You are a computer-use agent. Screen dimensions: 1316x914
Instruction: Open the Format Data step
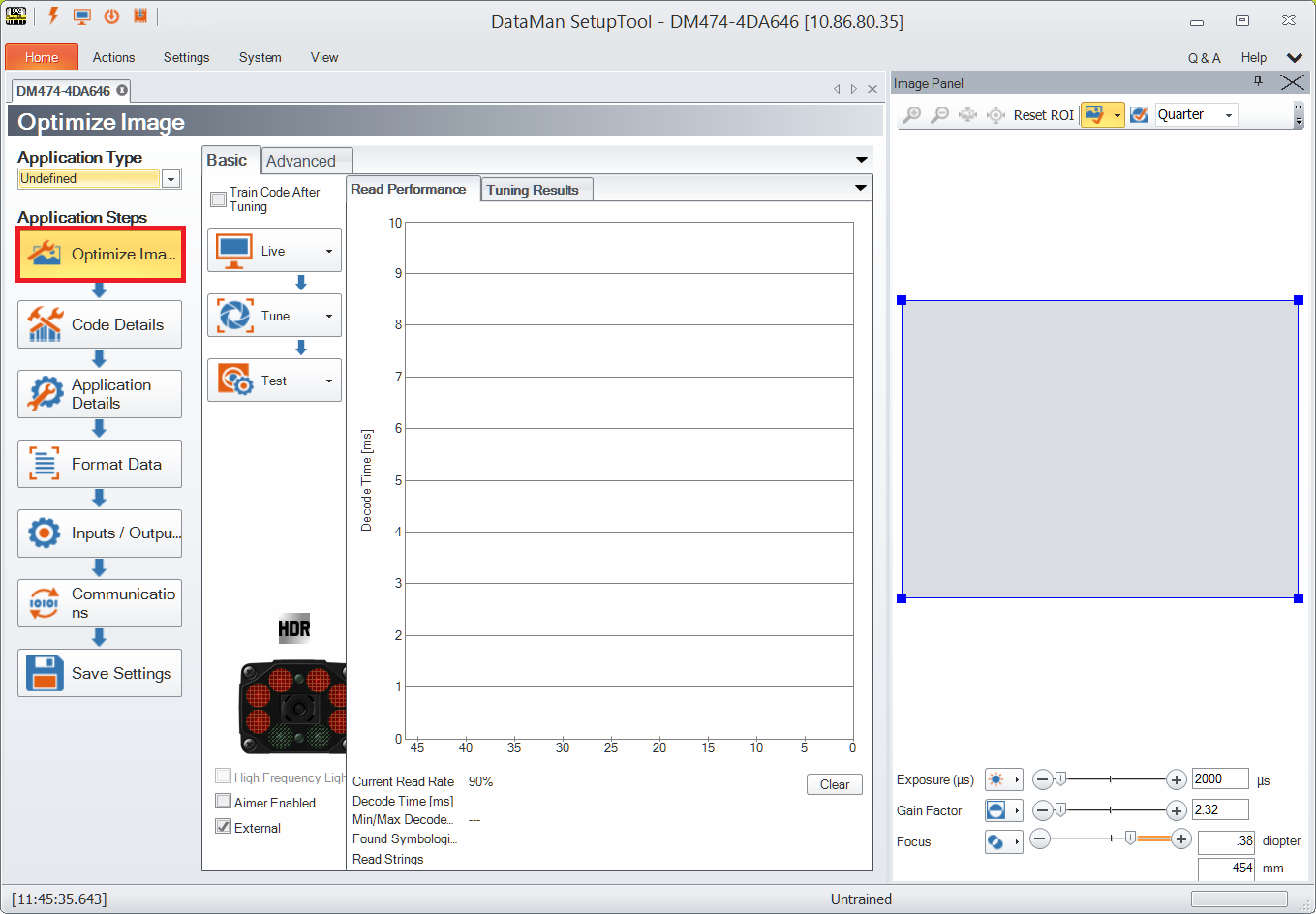pos(100,465)
